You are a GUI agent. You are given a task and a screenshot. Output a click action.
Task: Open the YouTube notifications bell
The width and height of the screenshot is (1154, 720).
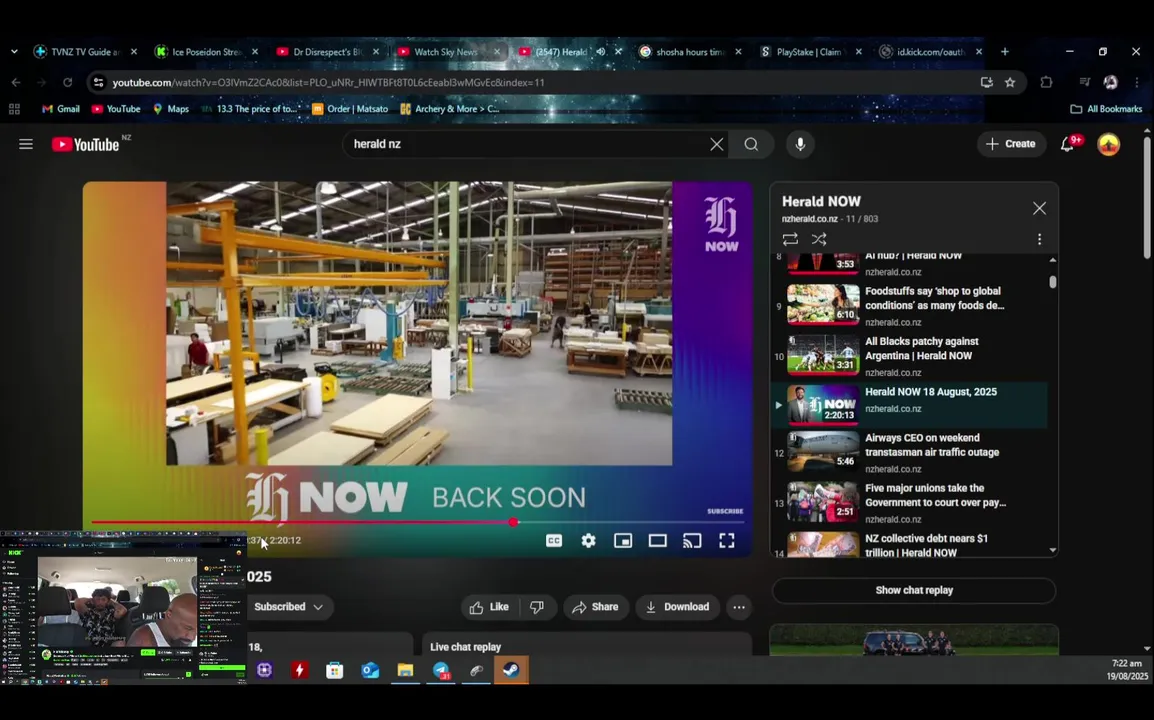[x=1067, y=144]
